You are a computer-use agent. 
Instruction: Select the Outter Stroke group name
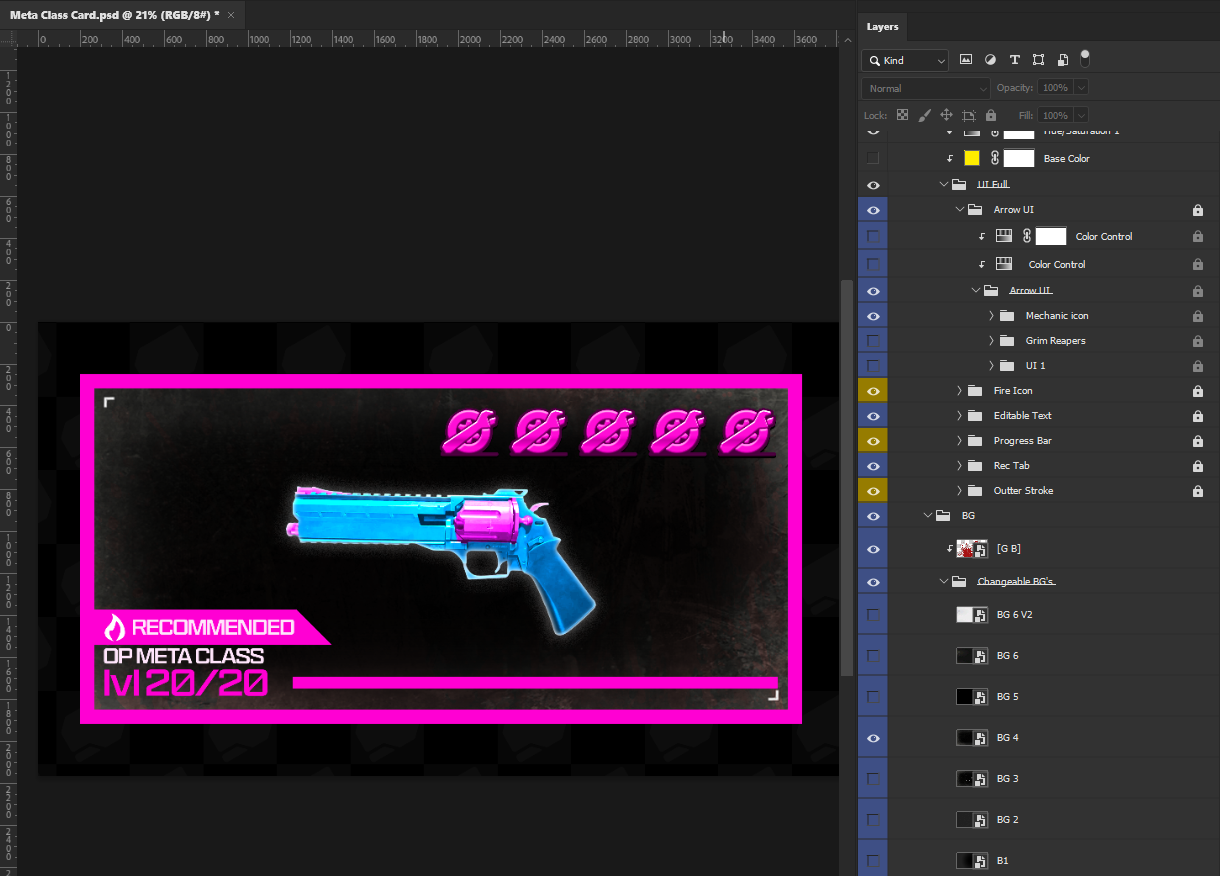pyautogui.click(x=1023, y=491)
